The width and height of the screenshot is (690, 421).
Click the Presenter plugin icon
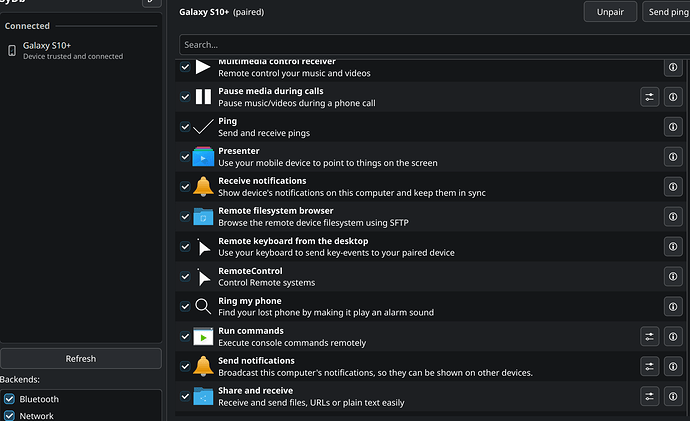pos(203,157)
